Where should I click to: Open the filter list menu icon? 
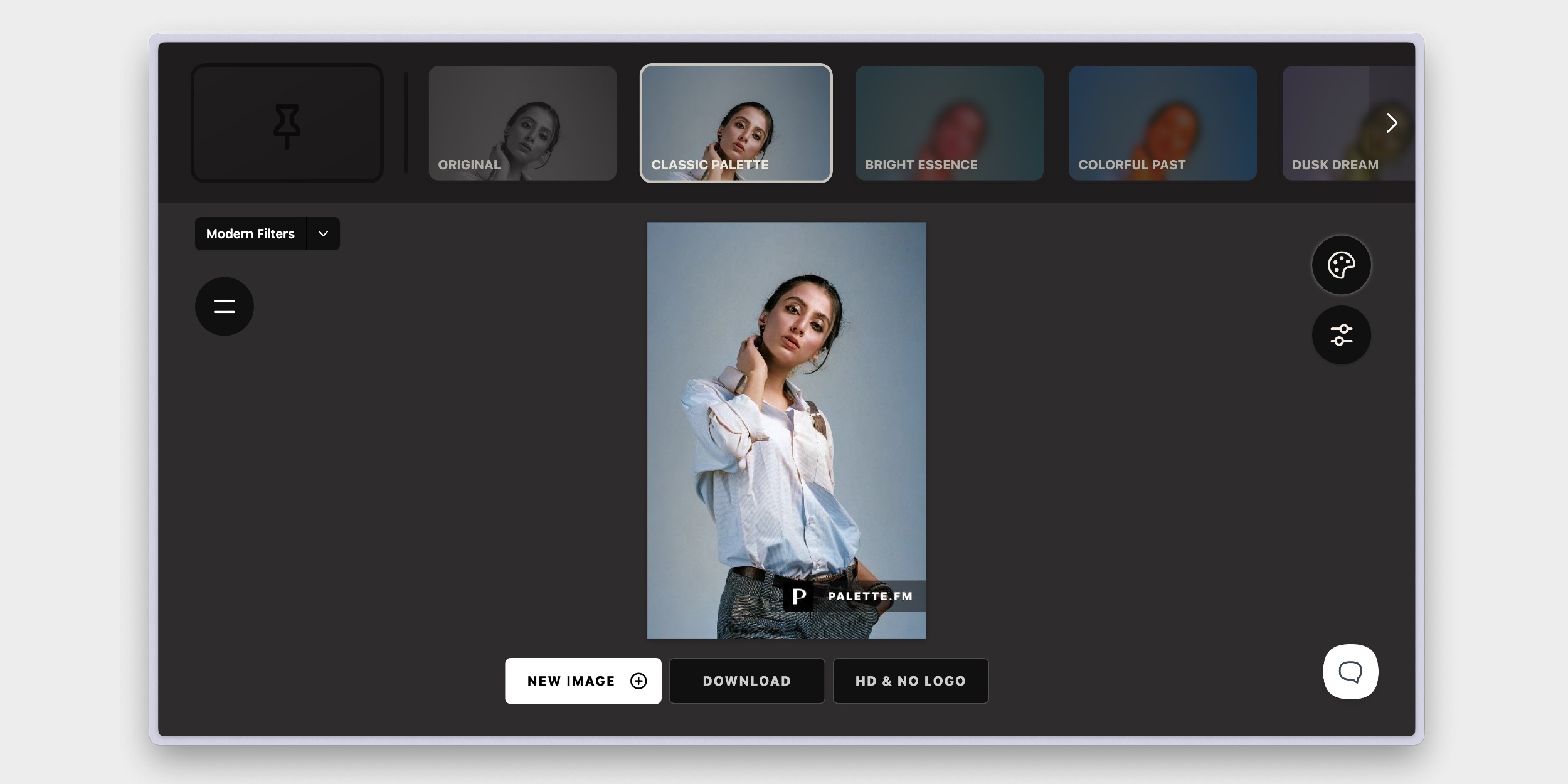tap(224, 307)
